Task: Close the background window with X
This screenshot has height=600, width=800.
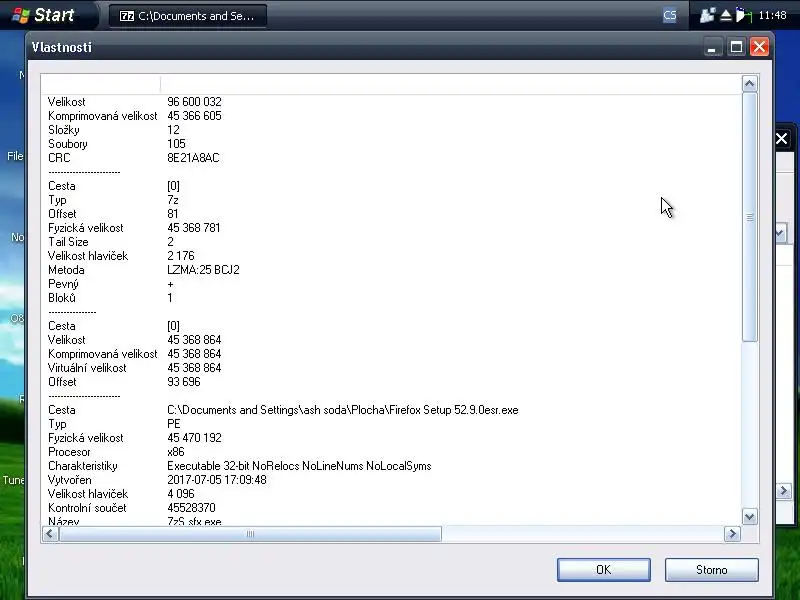Action: (x=782, y=139)
